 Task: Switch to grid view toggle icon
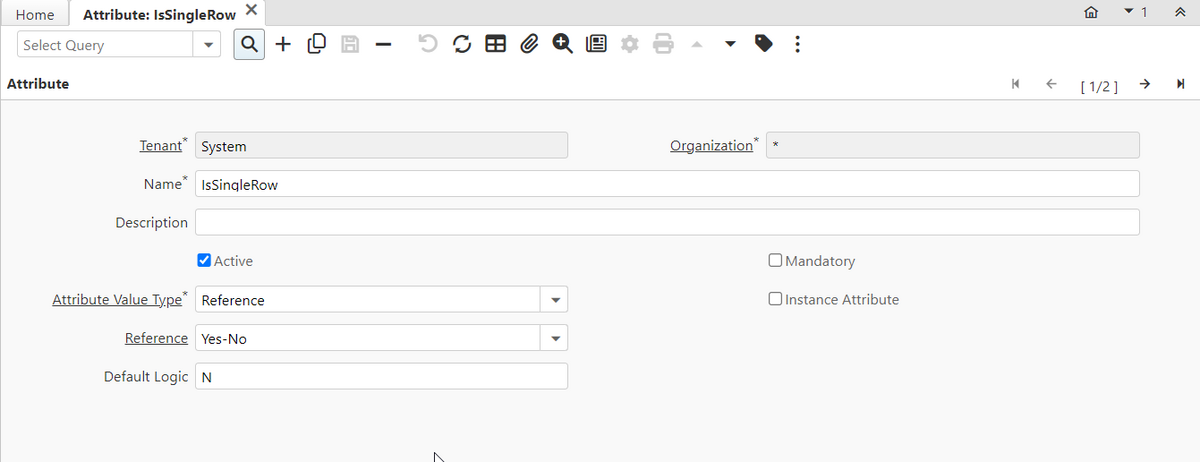tap(495, 44)
